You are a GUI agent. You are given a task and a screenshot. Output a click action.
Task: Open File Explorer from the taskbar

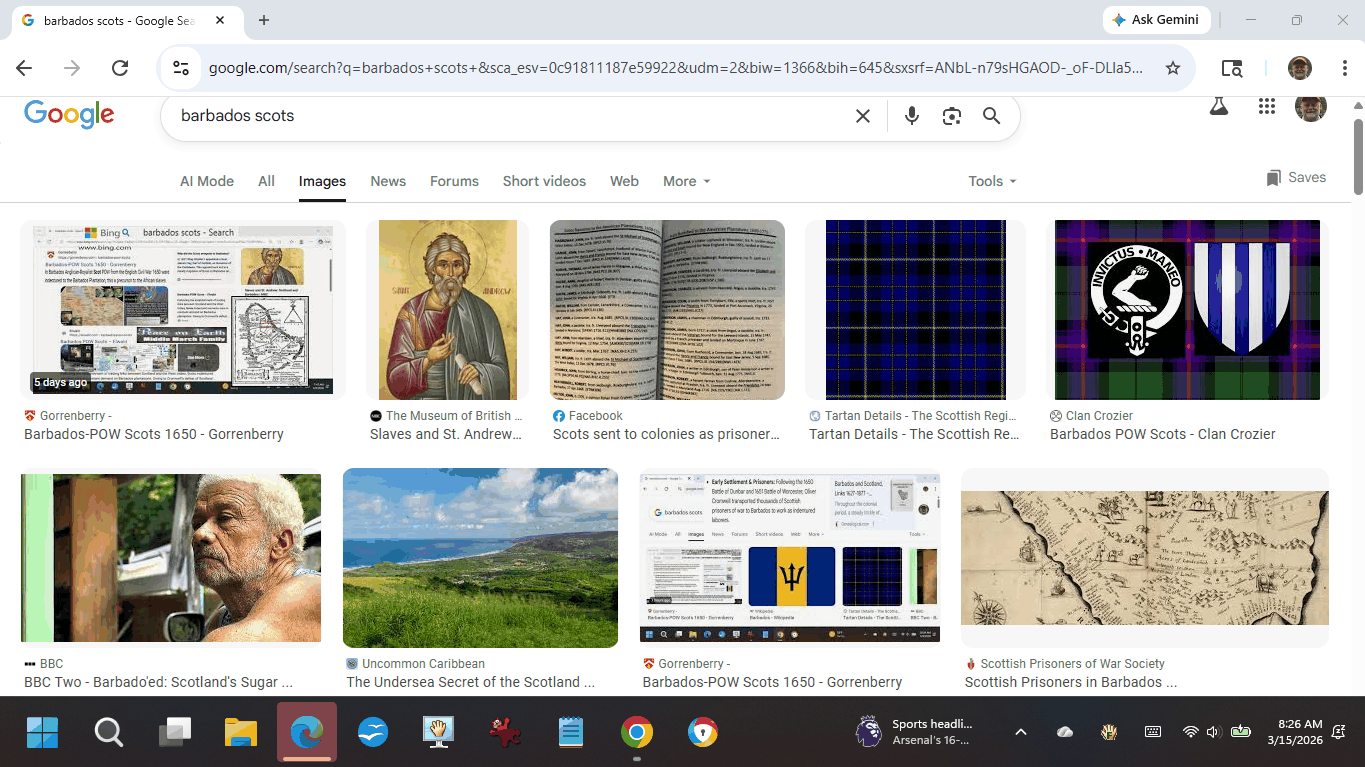point(241,732)
